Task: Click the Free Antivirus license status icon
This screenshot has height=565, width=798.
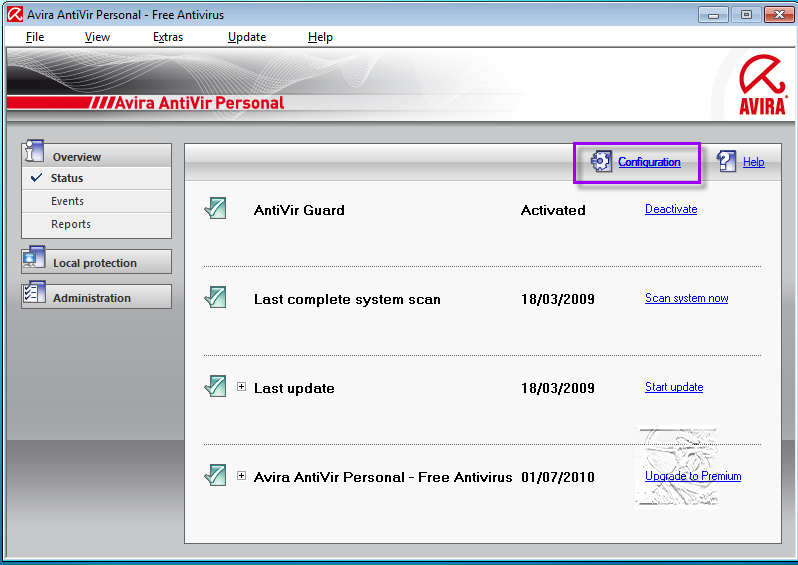Action: (215, 476)
